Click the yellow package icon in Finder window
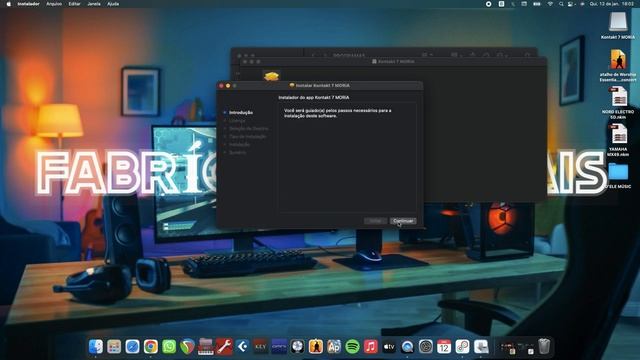640x360 pixels. 271,76
